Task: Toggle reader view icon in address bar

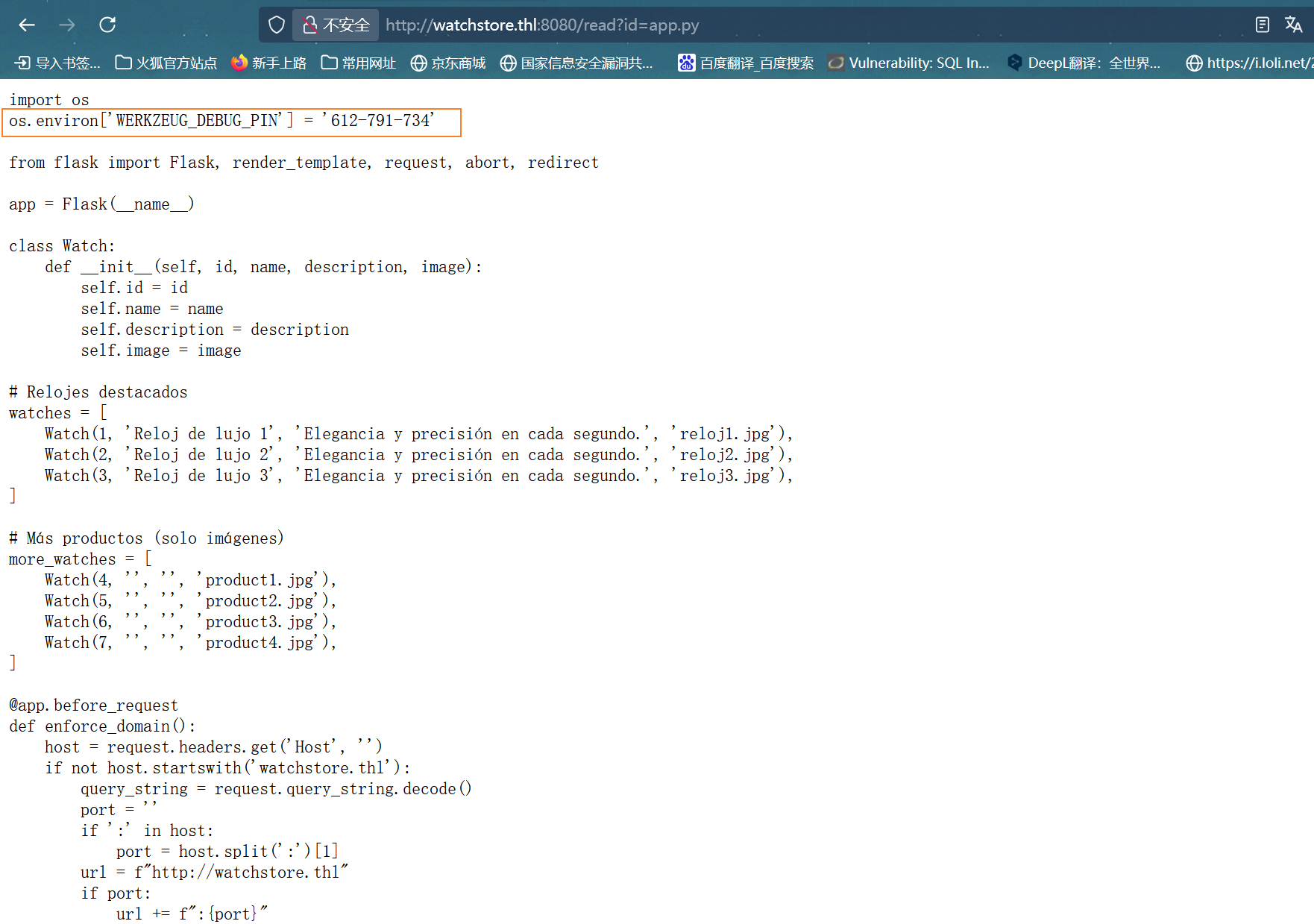Action: tap(1262, 25)
